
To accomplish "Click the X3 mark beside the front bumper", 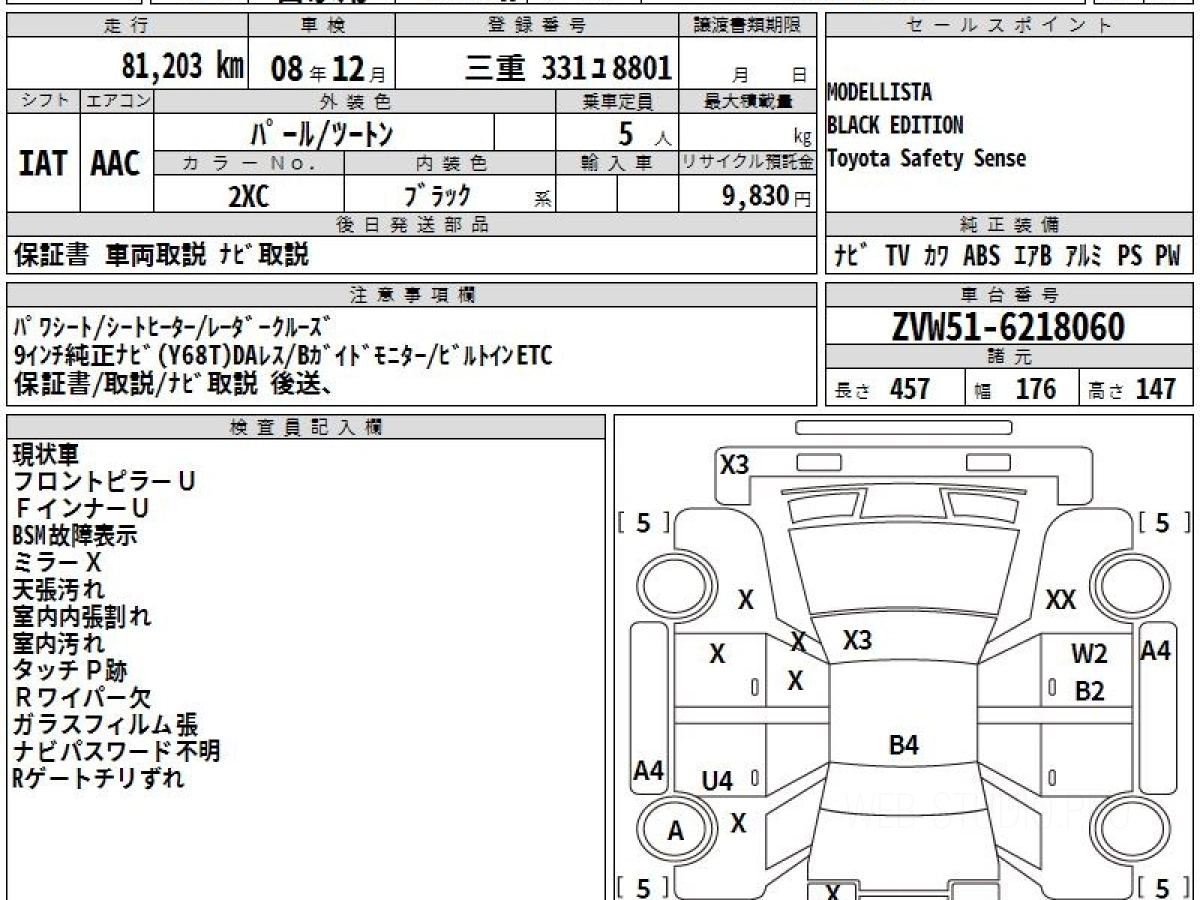I will tap(734, 464).
